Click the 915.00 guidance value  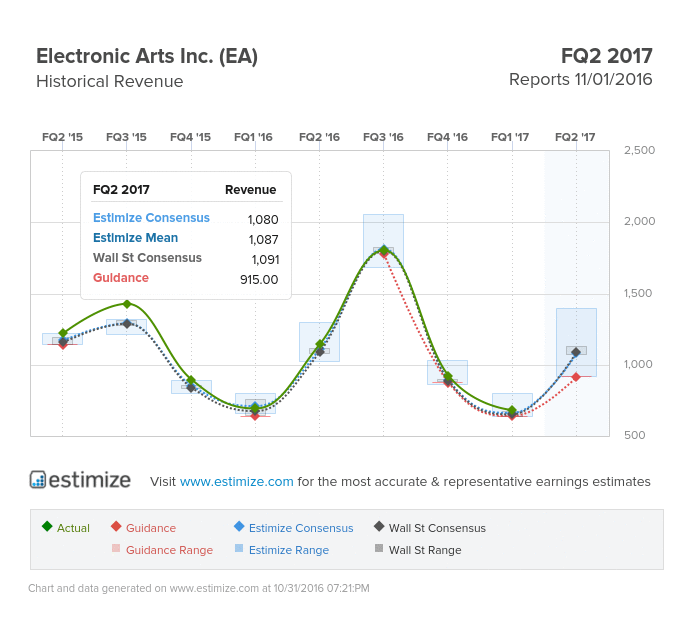click(259, 280)
